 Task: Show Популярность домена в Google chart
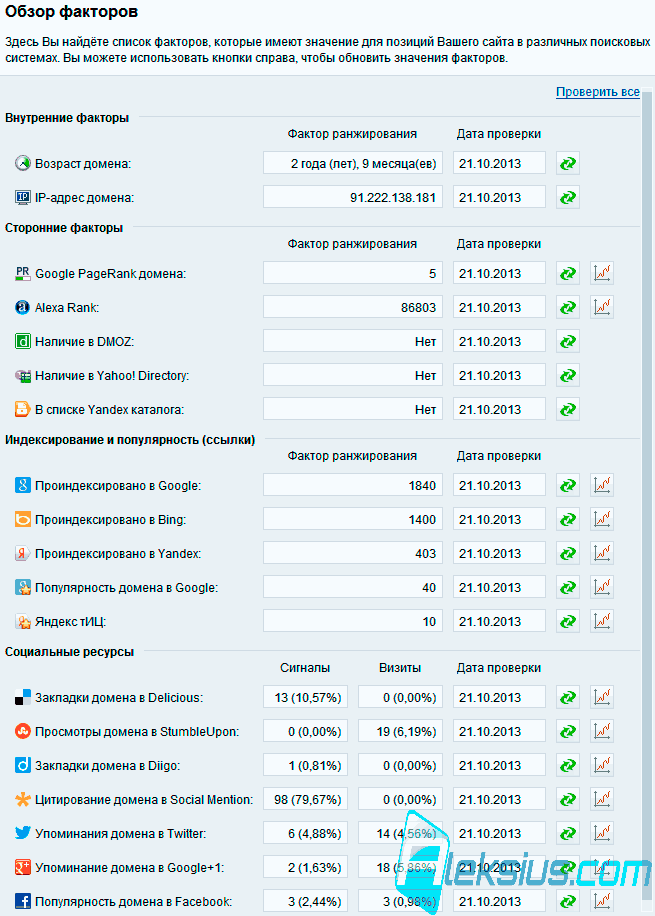[x=602, y=587]
